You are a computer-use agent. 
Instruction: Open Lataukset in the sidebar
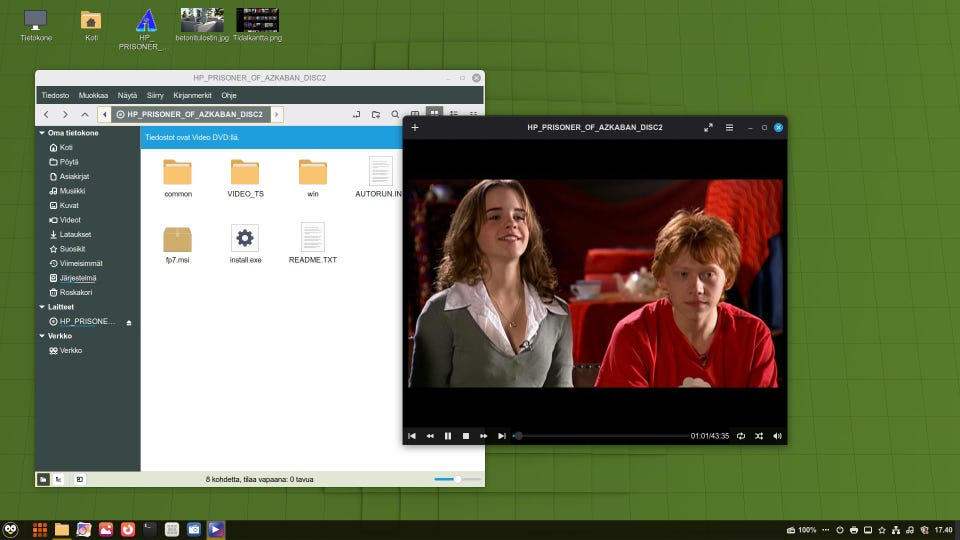(75, 234)
